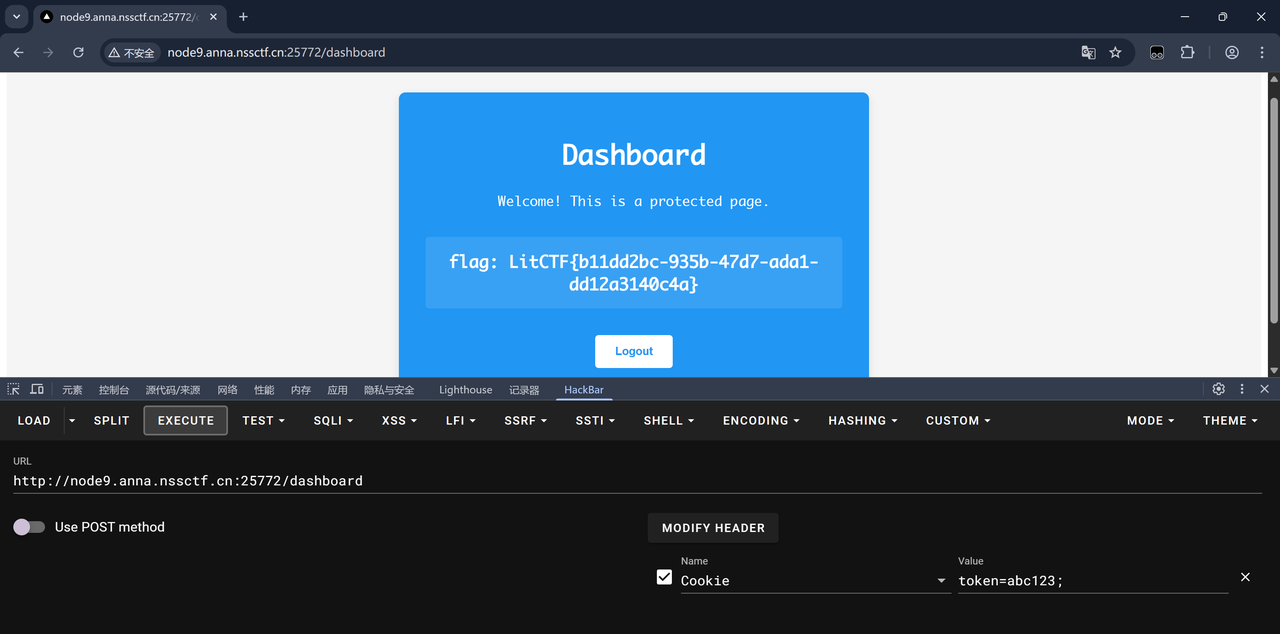Screen dimensions: 1280x634
Task: Click the HackBar SPLIT button
Action: click(112, 421)
